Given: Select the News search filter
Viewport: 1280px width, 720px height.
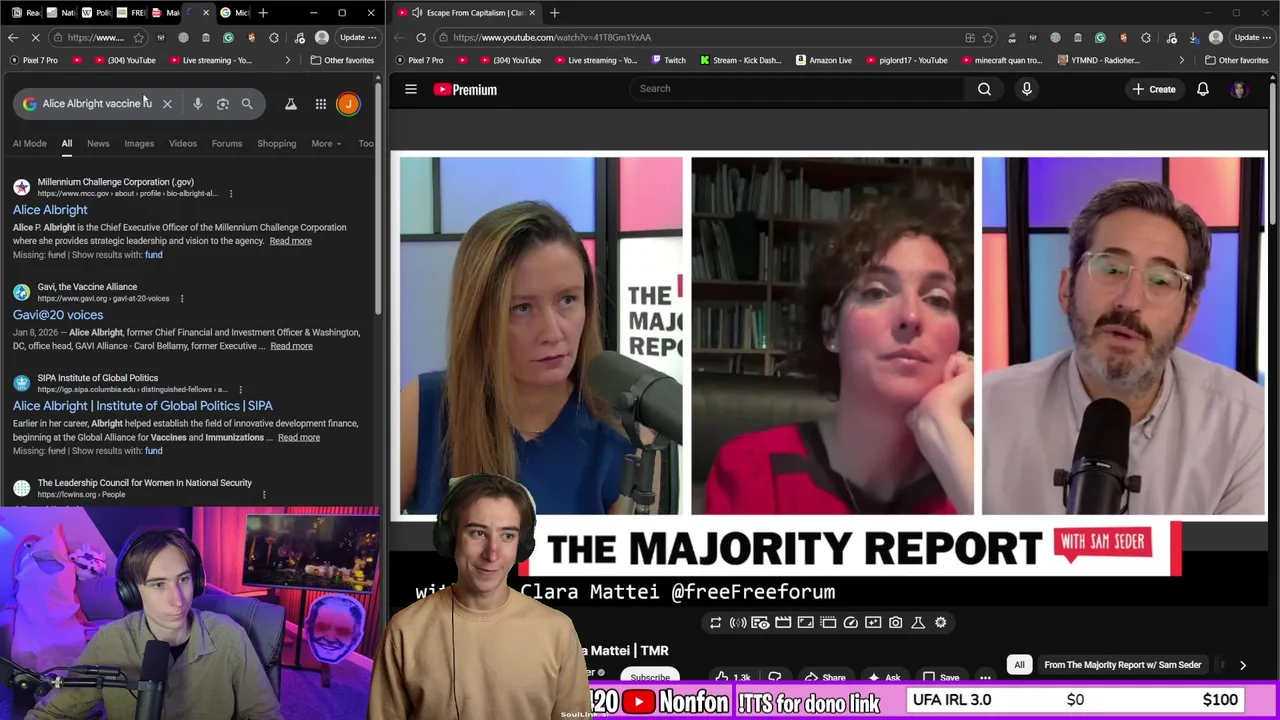Looking at the screenshot, I should click(98, 144).
